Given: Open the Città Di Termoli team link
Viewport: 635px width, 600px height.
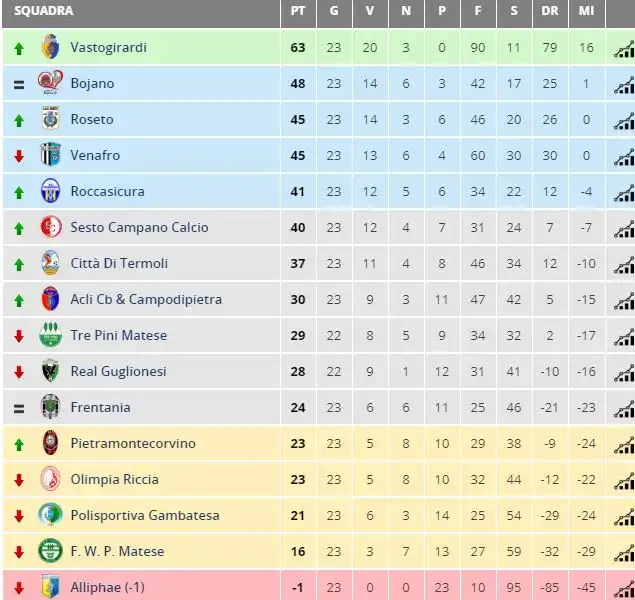Looking at the screenshot, I should [x=119, y=263].
